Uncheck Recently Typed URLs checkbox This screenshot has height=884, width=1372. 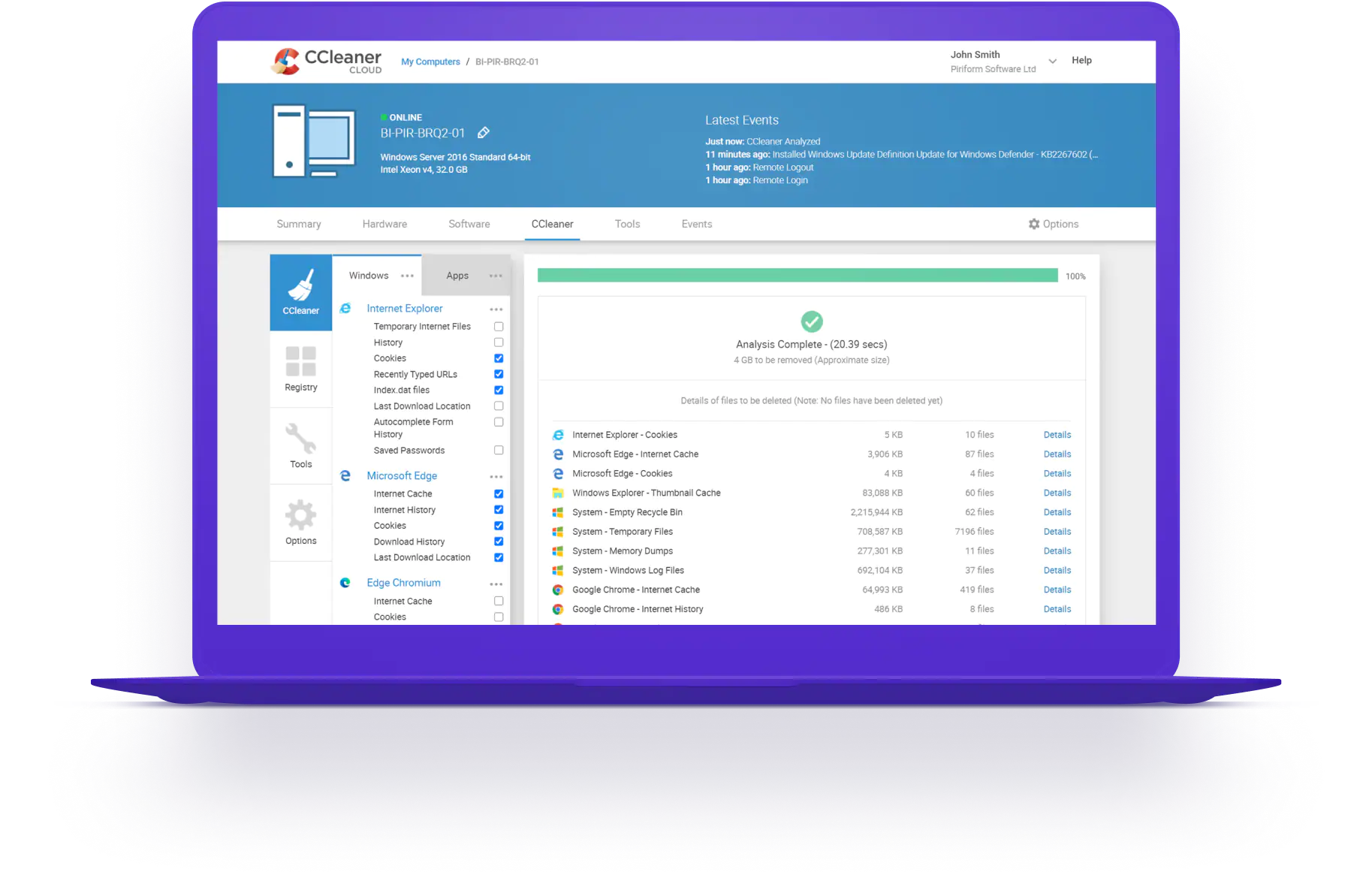(x=499, y=374)
